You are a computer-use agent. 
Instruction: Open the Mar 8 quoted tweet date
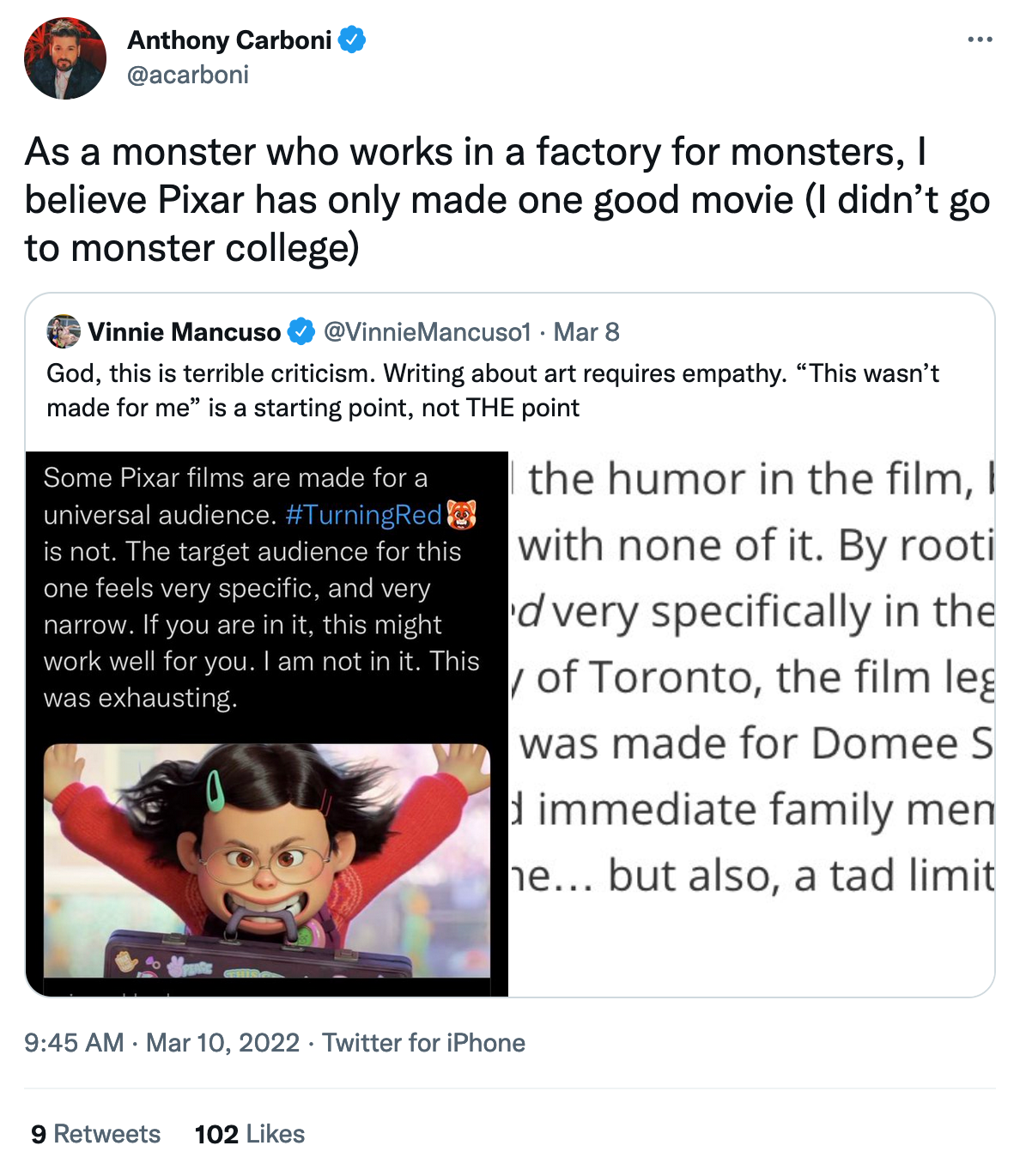(x=586, y=332)
